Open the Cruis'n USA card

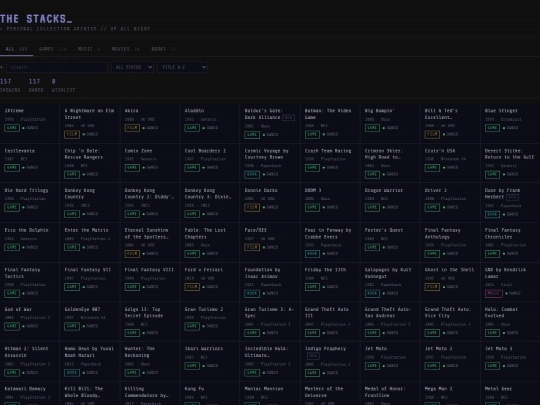tap(450, 163)
